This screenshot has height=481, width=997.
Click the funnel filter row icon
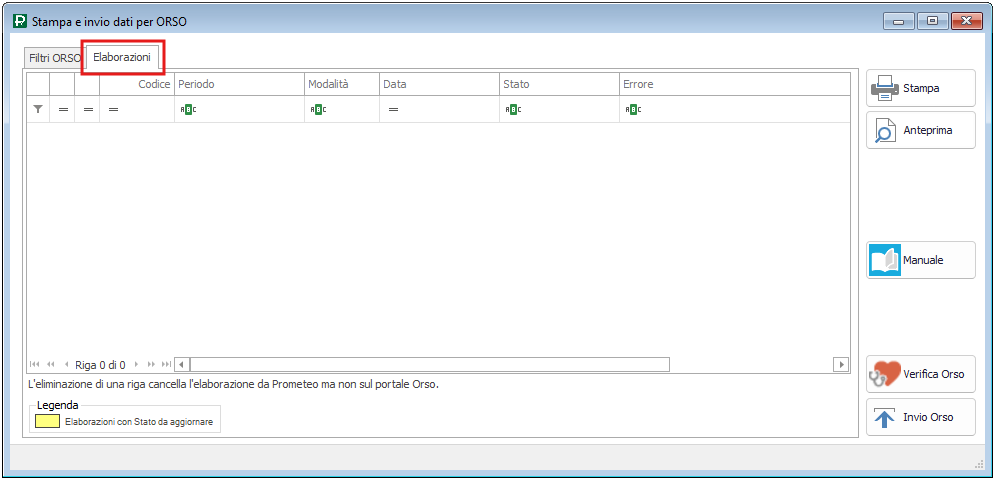coord(38,109)
